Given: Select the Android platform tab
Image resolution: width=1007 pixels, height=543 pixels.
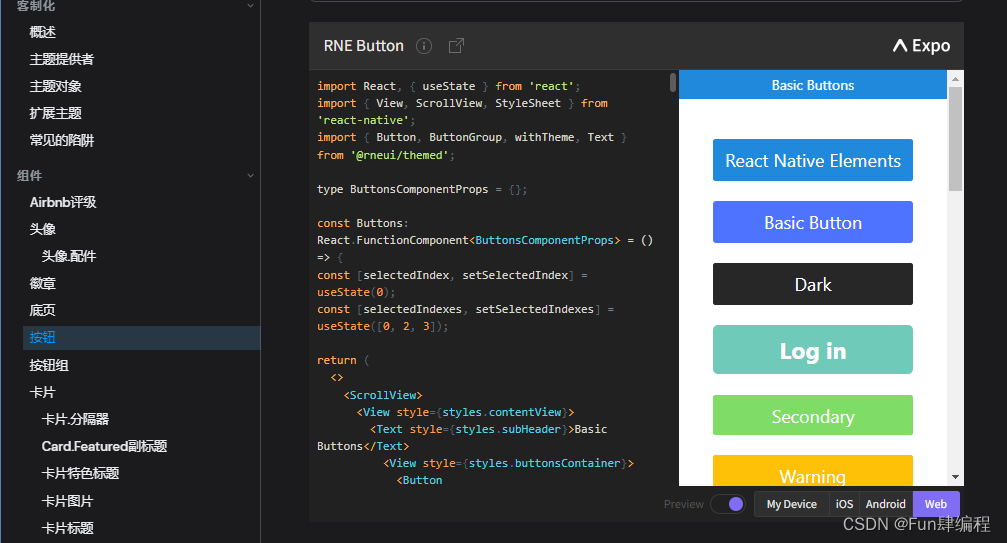Looking at the screenshot, I should tap(885, 504).
